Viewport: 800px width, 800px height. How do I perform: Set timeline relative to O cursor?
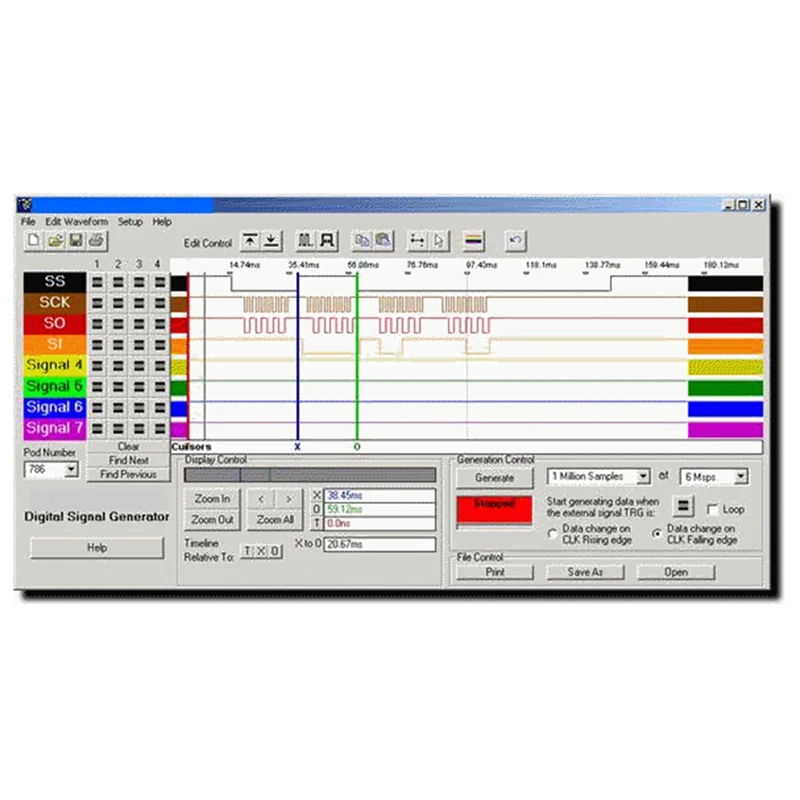(275, 551)
